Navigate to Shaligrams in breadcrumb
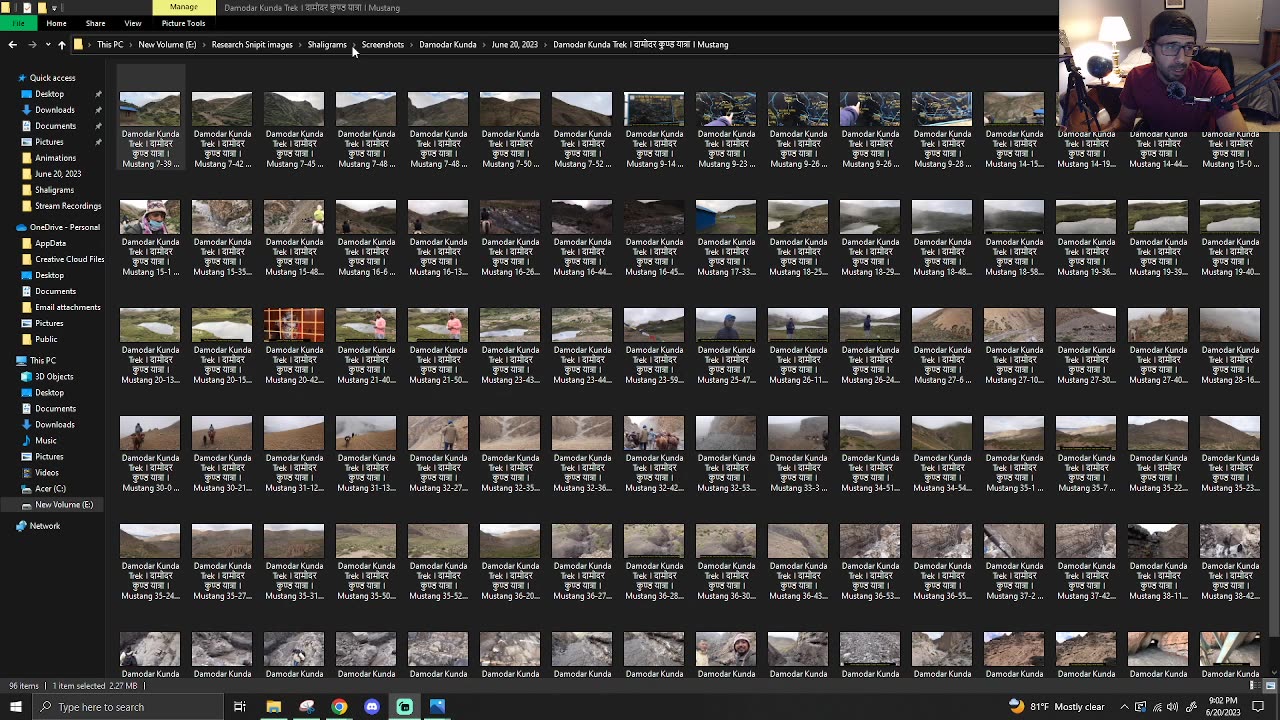 327,45
